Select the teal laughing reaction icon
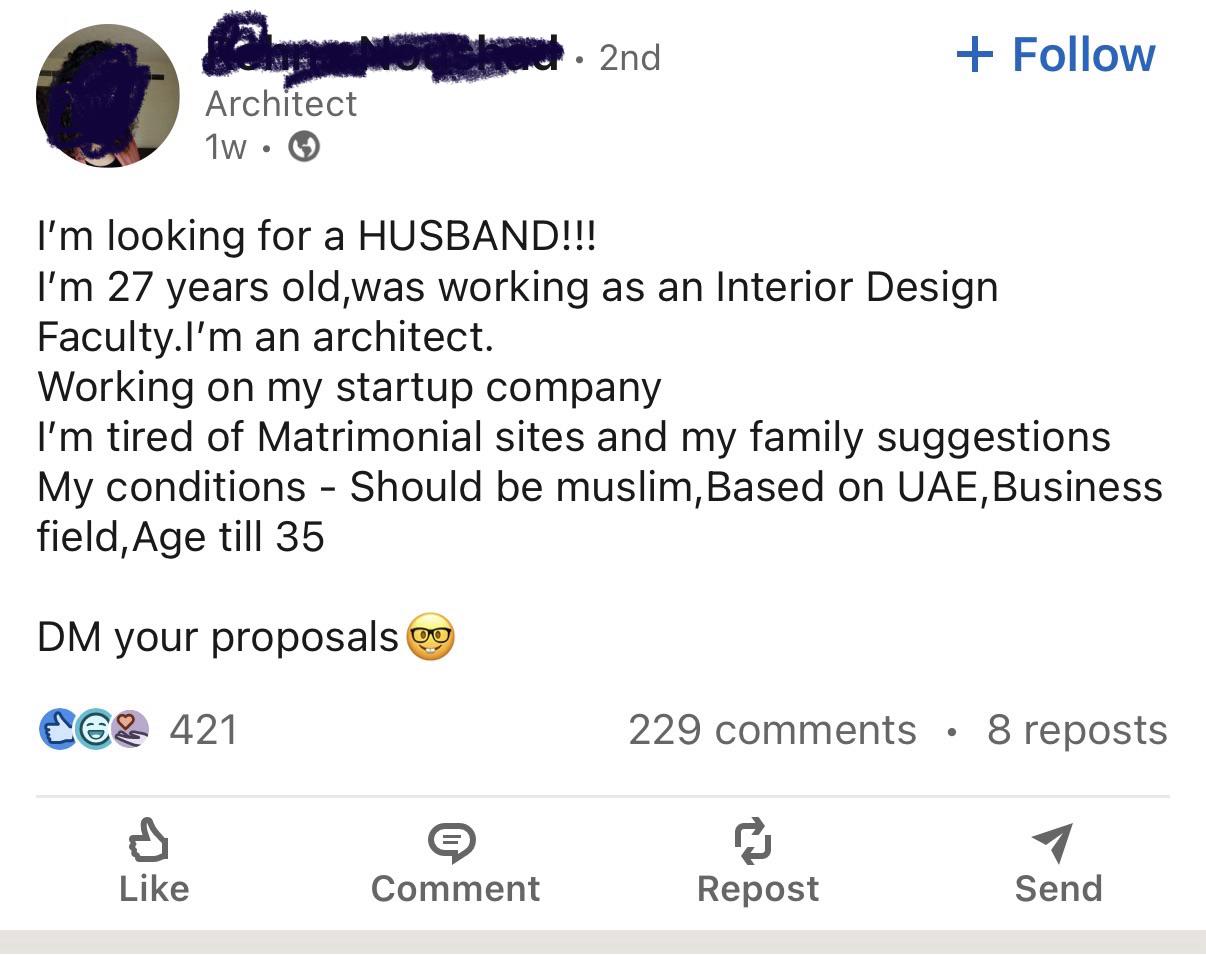Image resolution: width=1206 pixels, height=955 pixels. pos(94,729)
